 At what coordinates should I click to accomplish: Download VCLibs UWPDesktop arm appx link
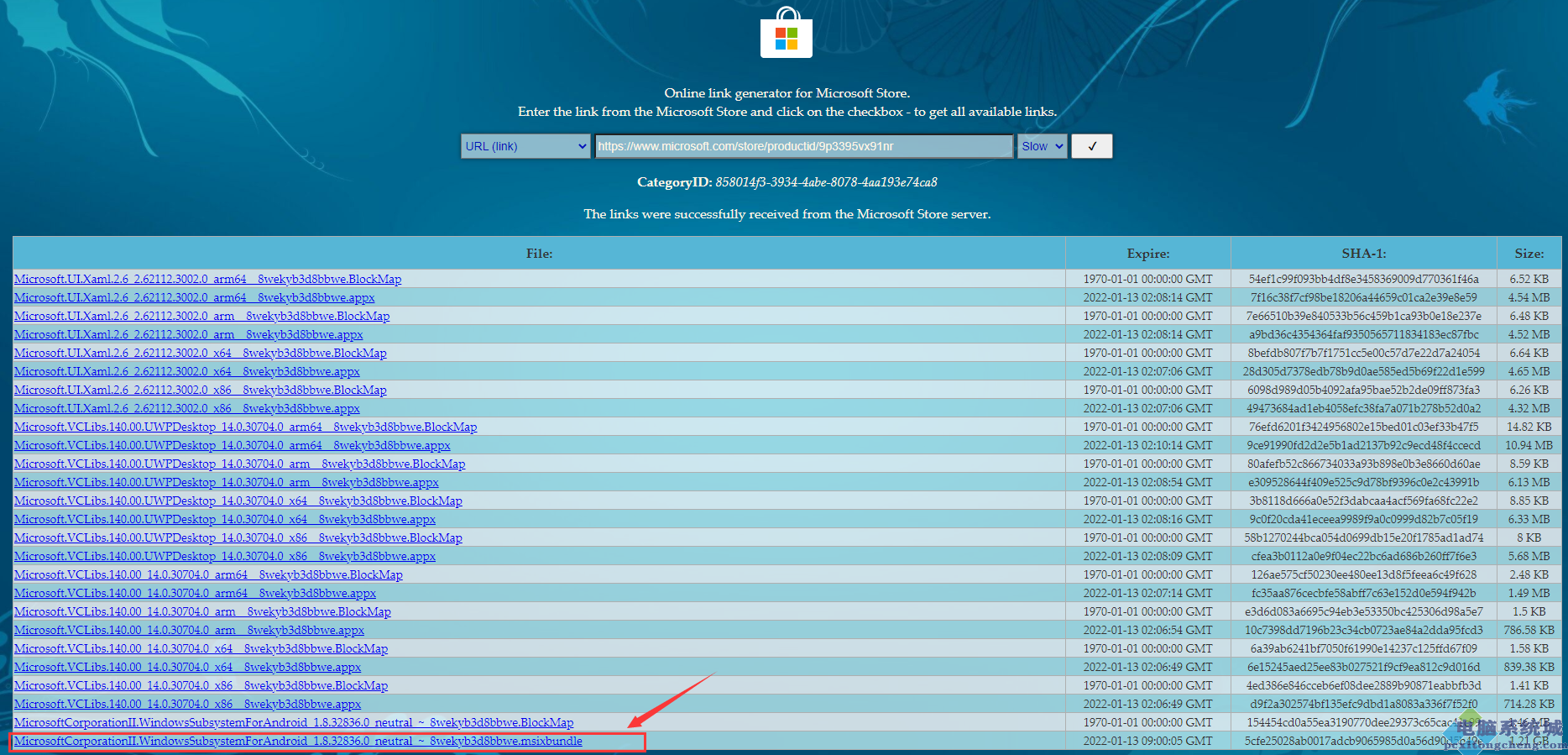pyautogui.click(x=226, y=482)
